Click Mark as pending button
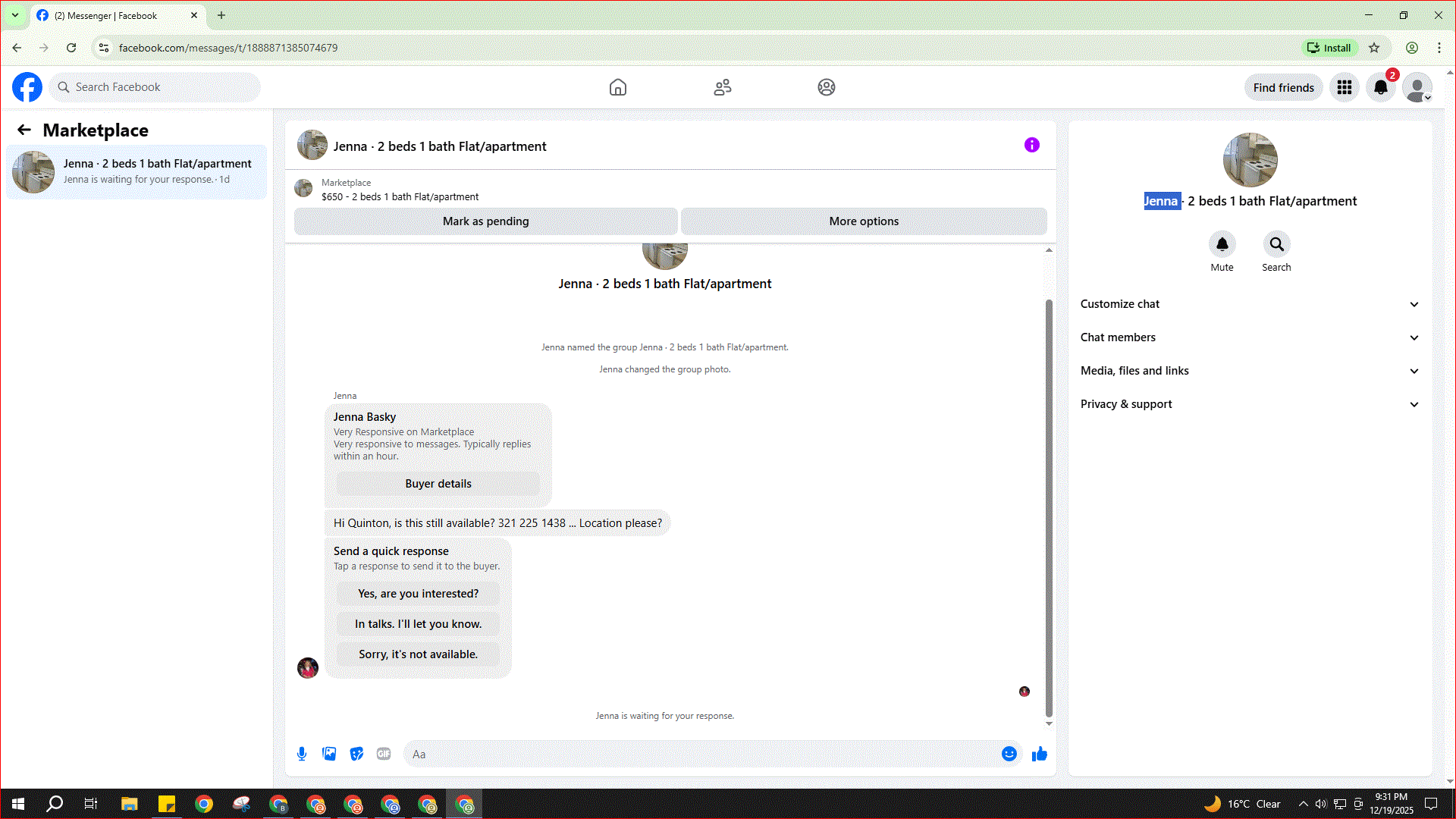Image resolution: width=1456 pixels, height=819 pixels. coord(485,221)
